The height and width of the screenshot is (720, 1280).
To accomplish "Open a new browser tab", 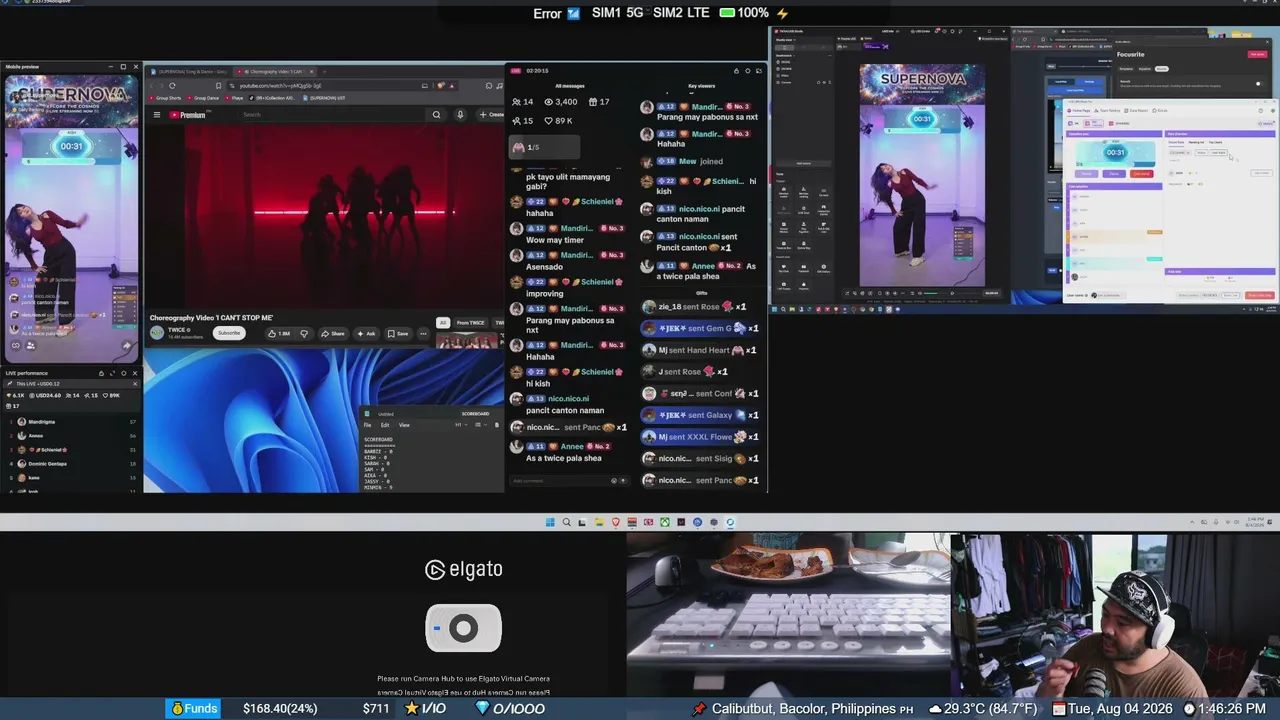I will [325, 72].
